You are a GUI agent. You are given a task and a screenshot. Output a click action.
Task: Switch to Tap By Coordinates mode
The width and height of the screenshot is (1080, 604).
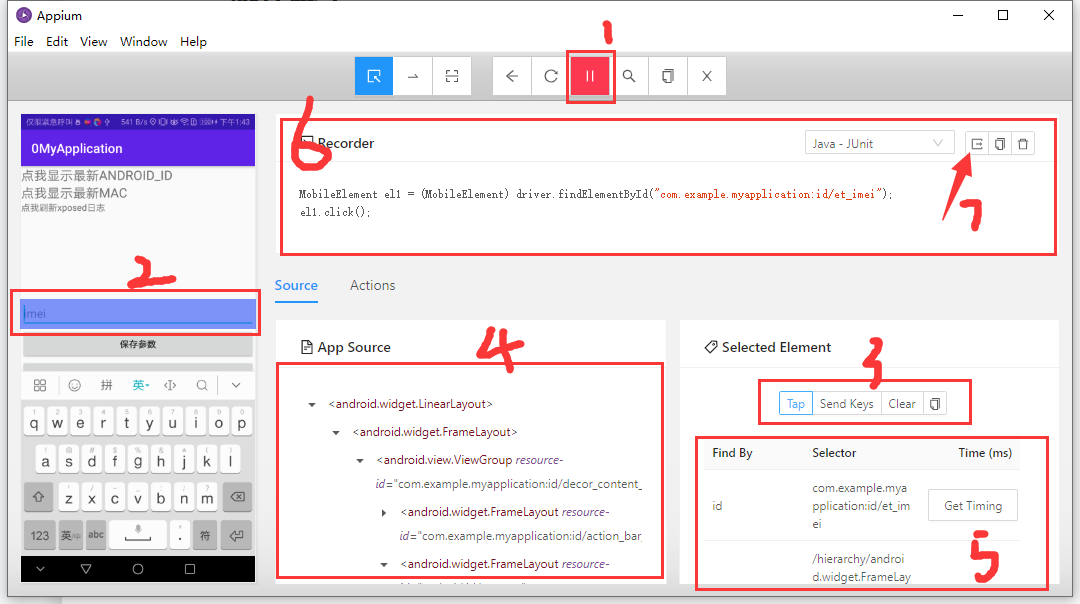pyautogui.click(x=452, y=76)
